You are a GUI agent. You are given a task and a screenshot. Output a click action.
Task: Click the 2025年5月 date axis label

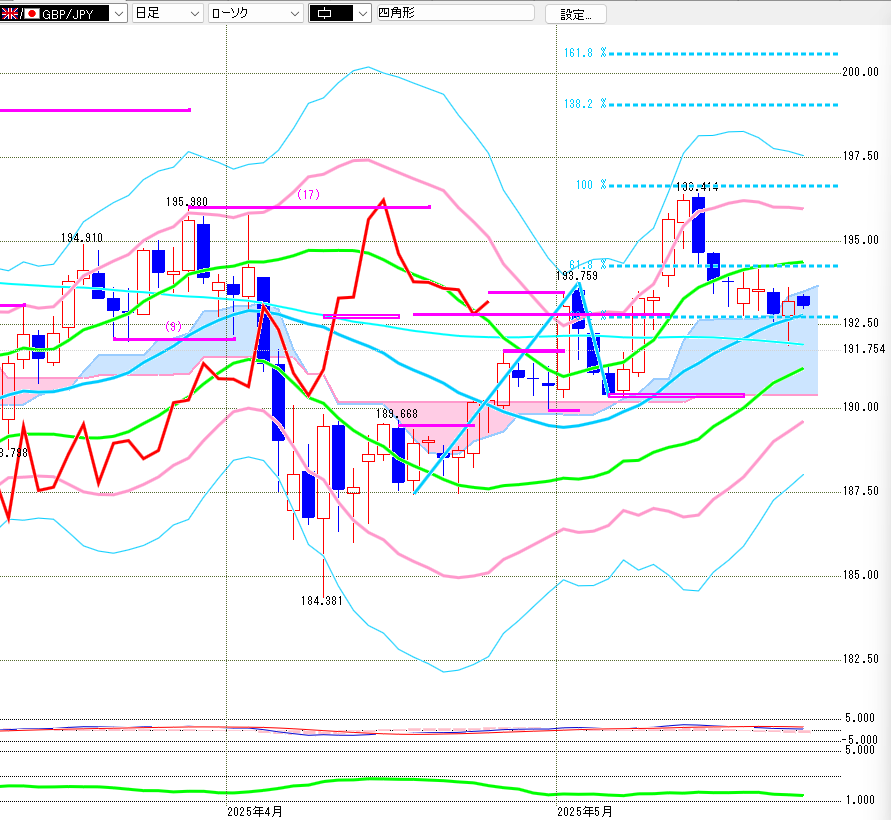click(x=585, y=811)
